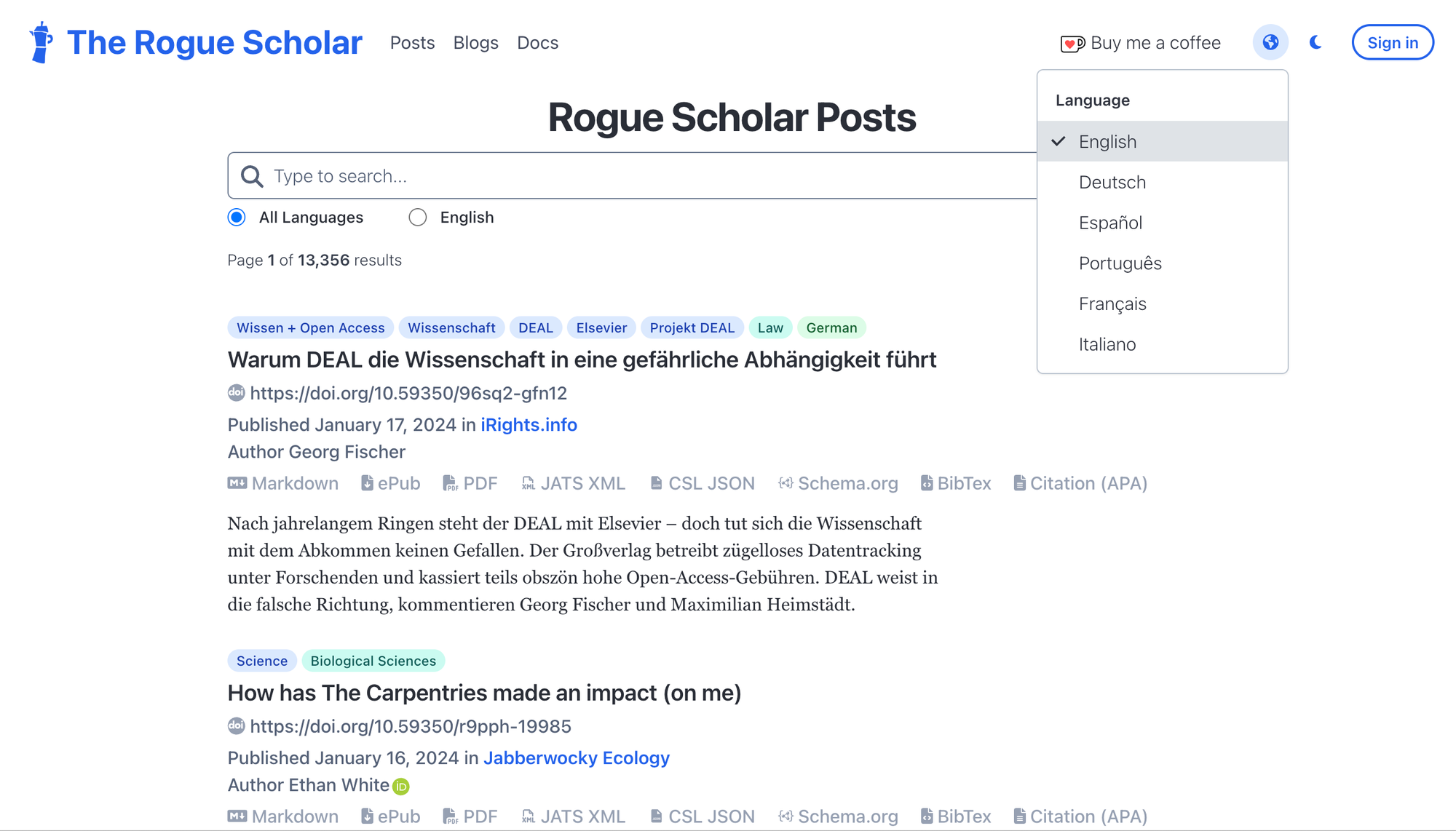Toggle dark mode with moon icon
This screenshot has height=831, width=1456.
coord(1315,42)
